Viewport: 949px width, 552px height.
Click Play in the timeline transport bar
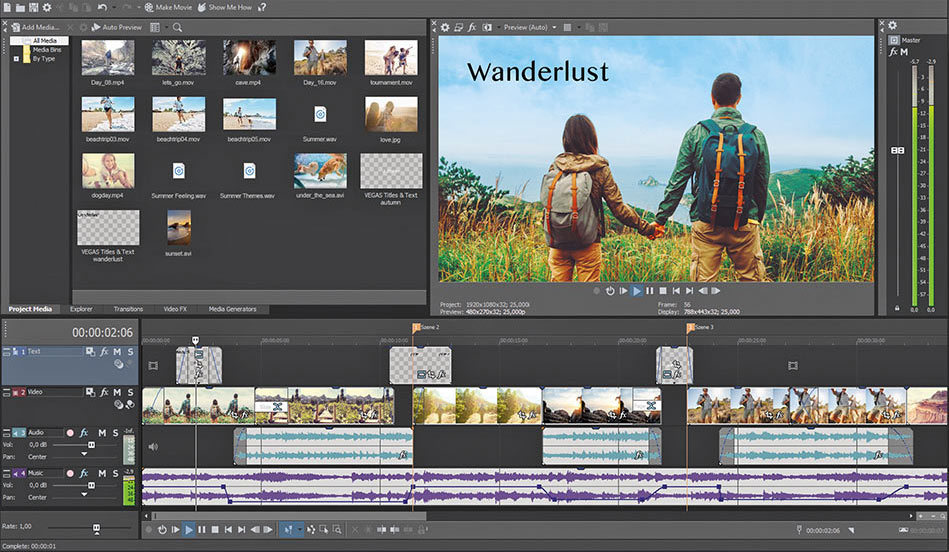(188, 529)
